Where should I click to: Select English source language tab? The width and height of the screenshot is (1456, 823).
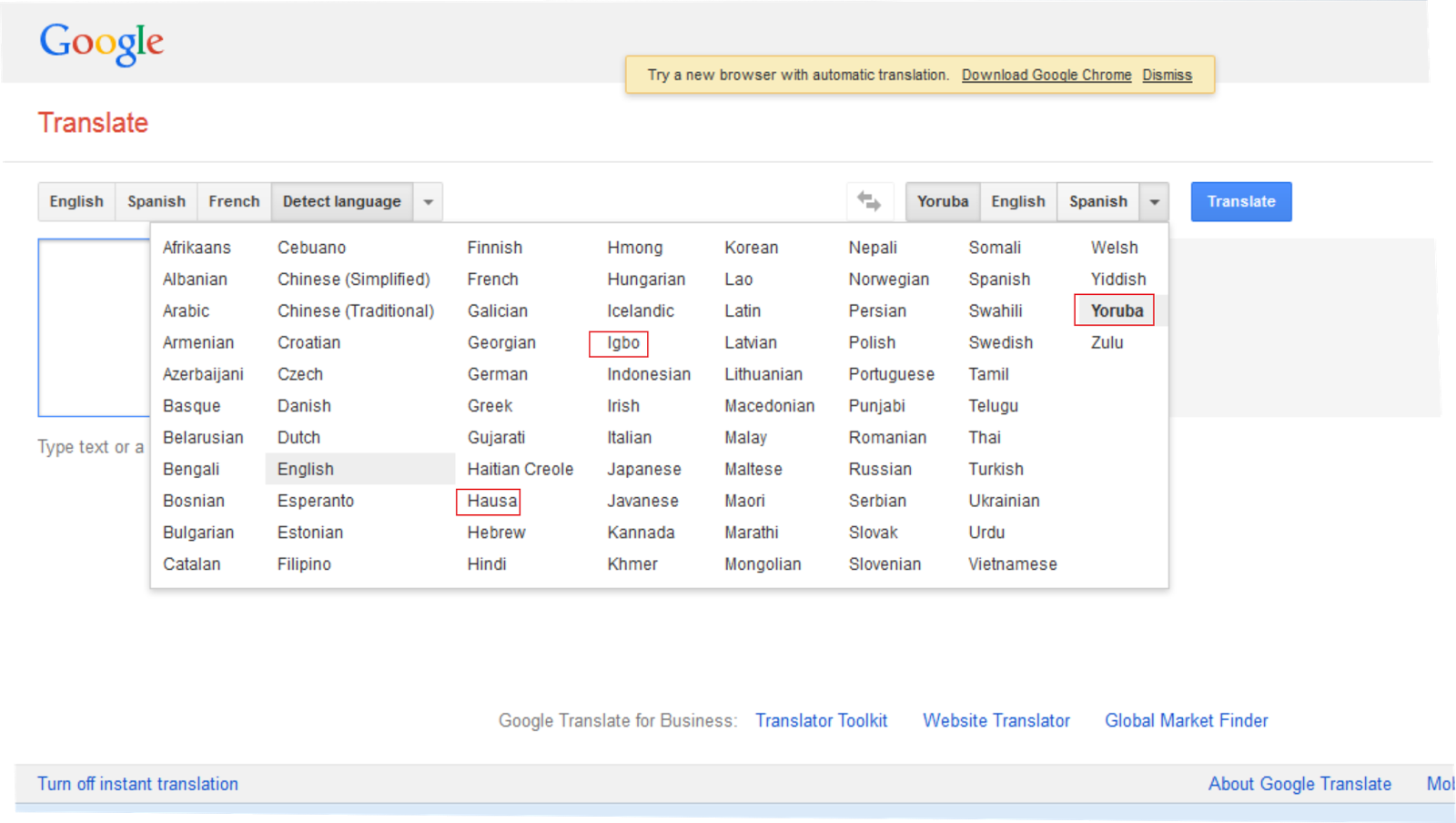(x=76, y=201)
